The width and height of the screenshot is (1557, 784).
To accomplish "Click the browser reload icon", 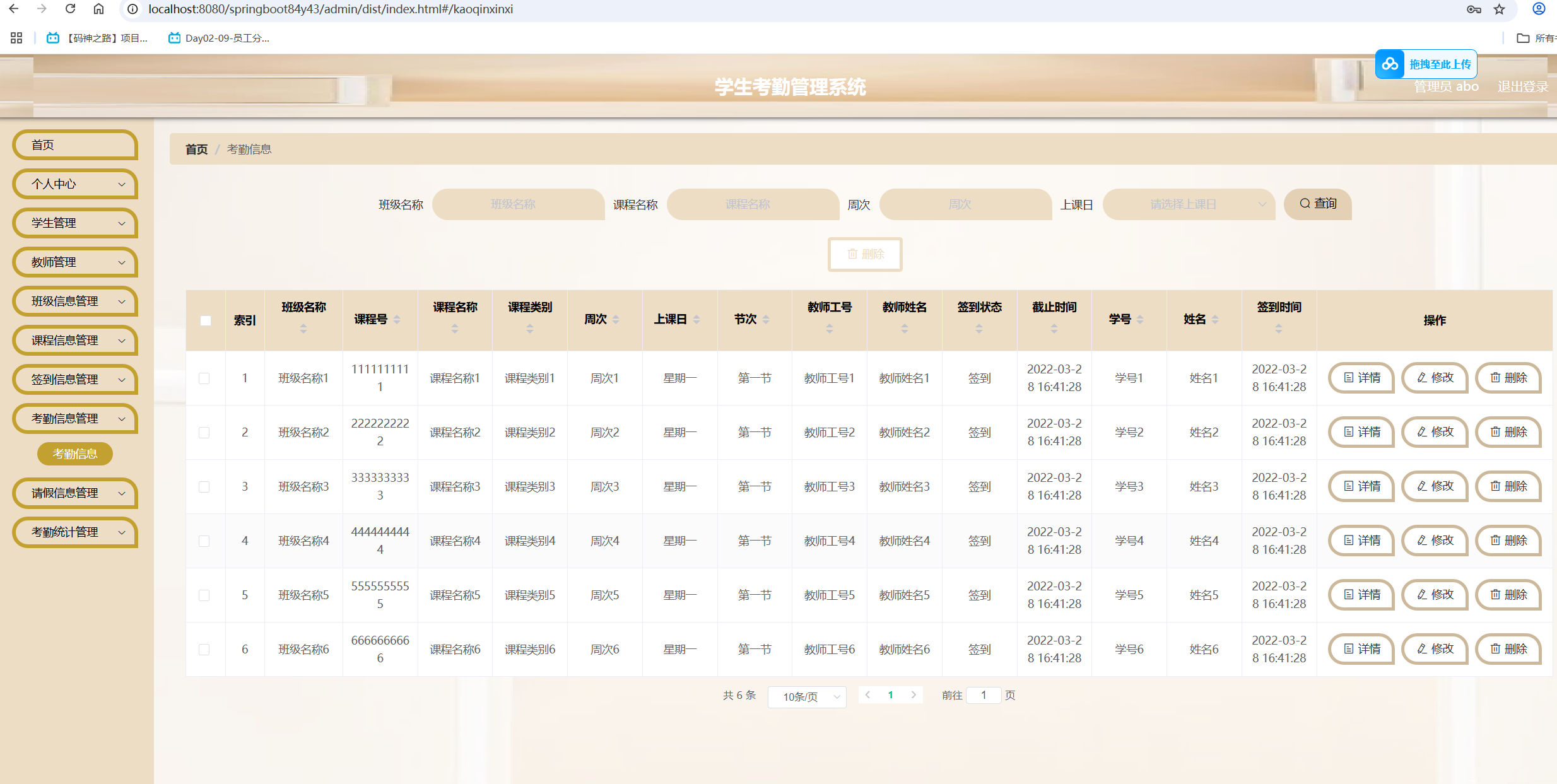I will tap(70, 9).
